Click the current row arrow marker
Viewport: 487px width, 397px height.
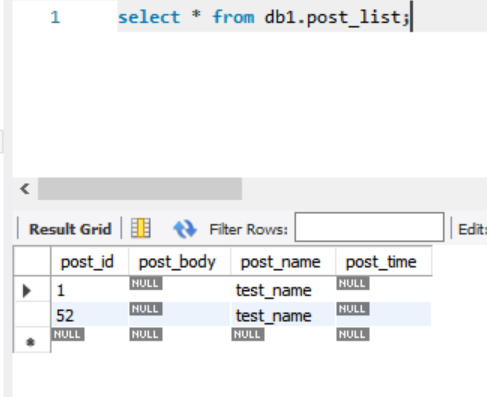coord(26,290)
